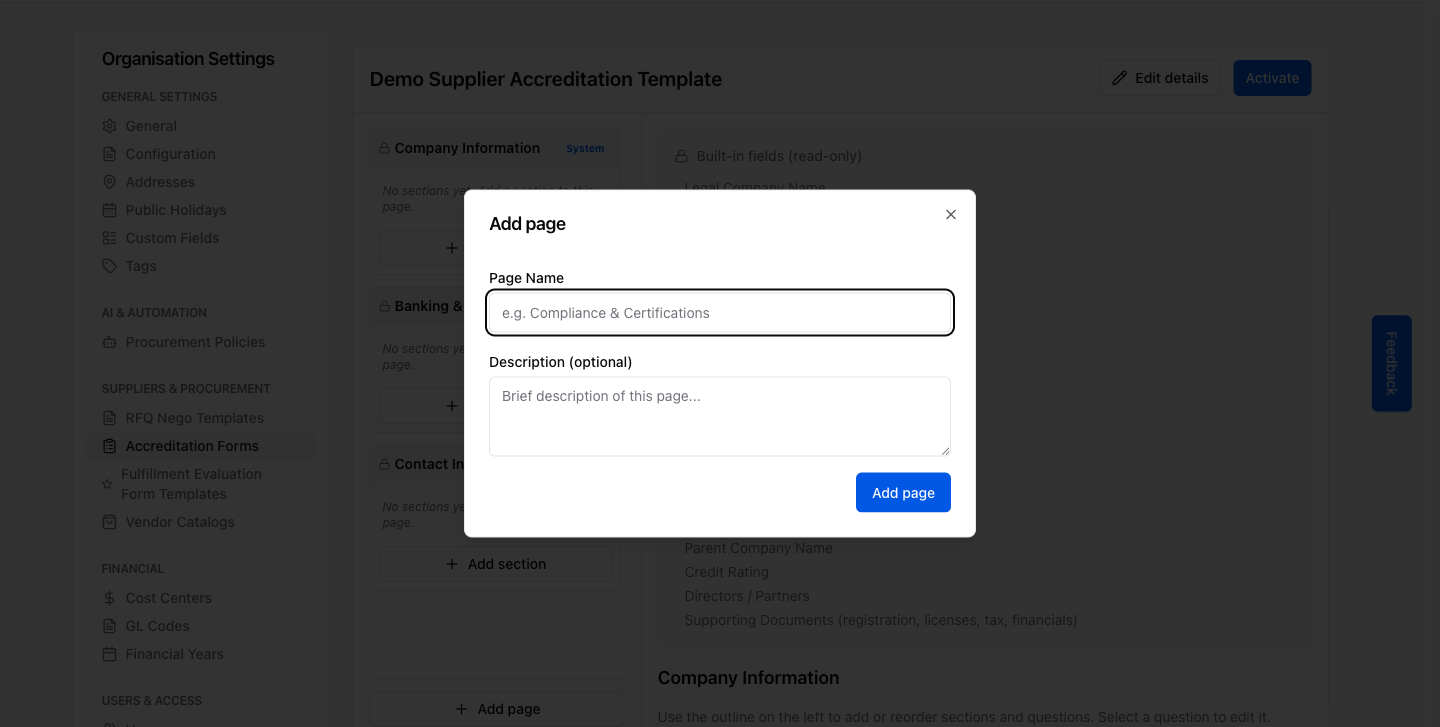The width and height of the screenshot is (1440, 727).
Task: Click Supporting Documents field text
Action: tap(881, 620)
